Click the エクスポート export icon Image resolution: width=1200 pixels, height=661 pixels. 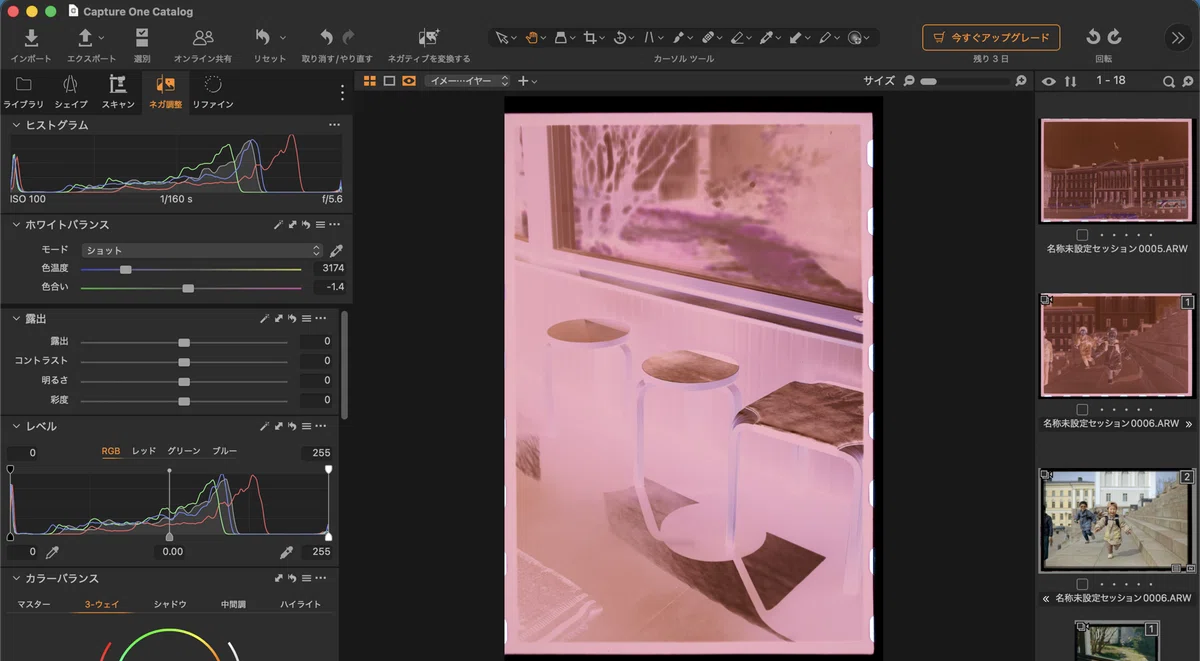click(85, 38)
